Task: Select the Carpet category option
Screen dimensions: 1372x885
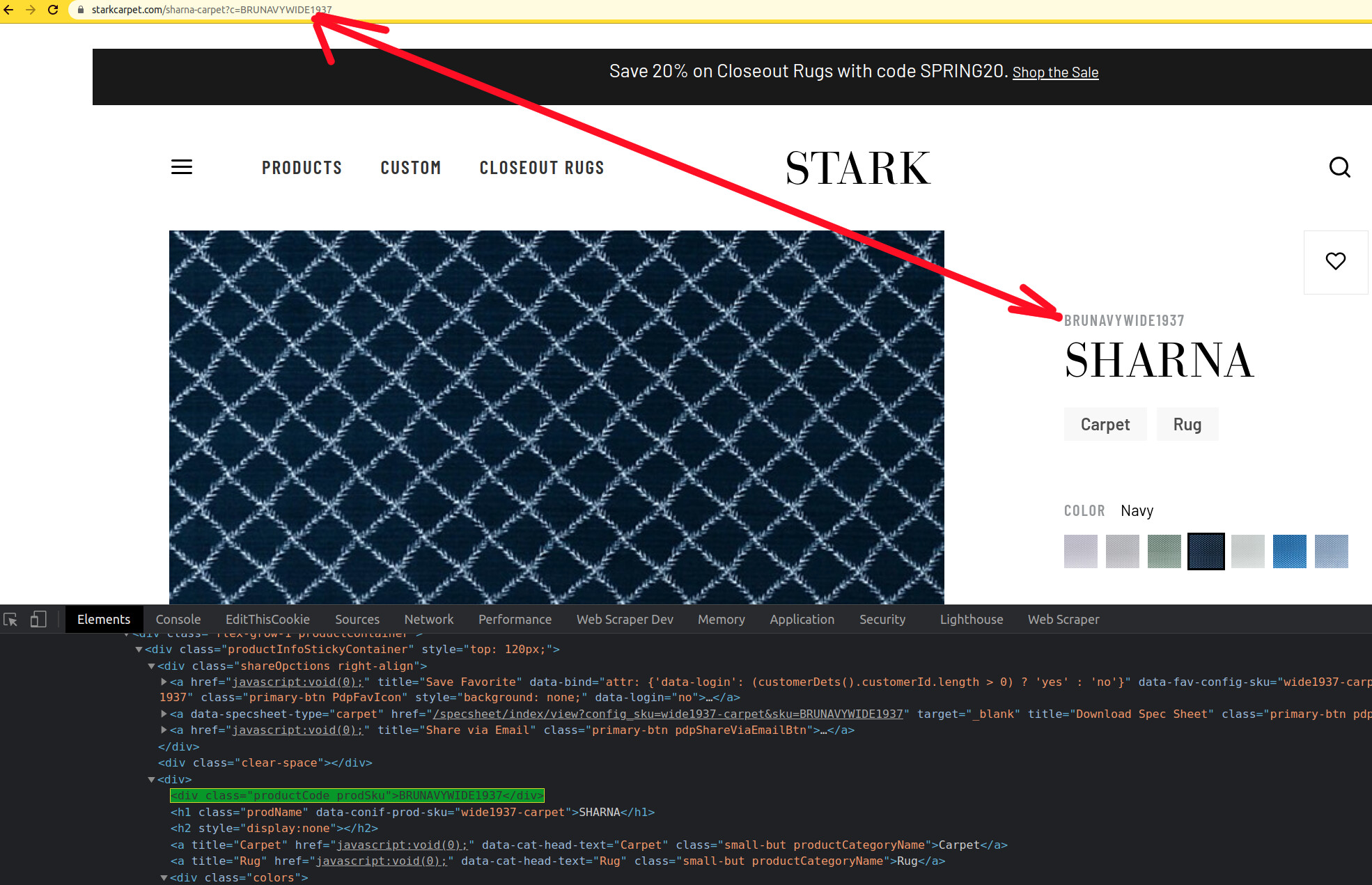Action: coord(1105,424)
